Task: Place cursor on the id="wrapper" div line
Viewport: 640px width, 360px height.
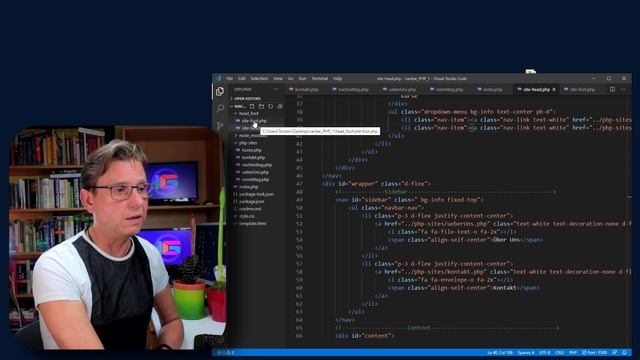Action: [x=376, y=184]
